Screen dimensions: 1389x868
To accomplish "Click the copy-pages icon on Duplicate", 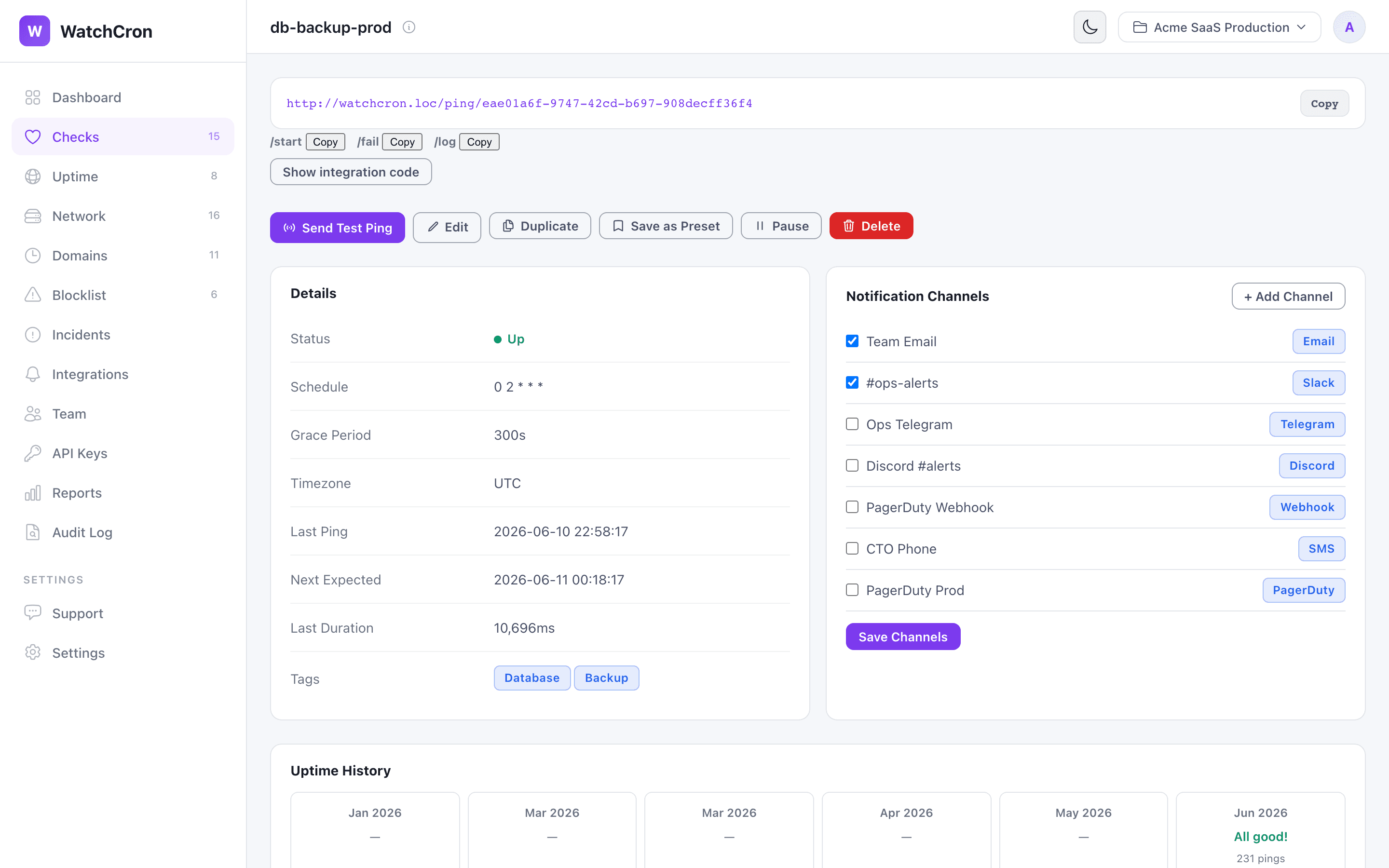I will pos(508,226).
